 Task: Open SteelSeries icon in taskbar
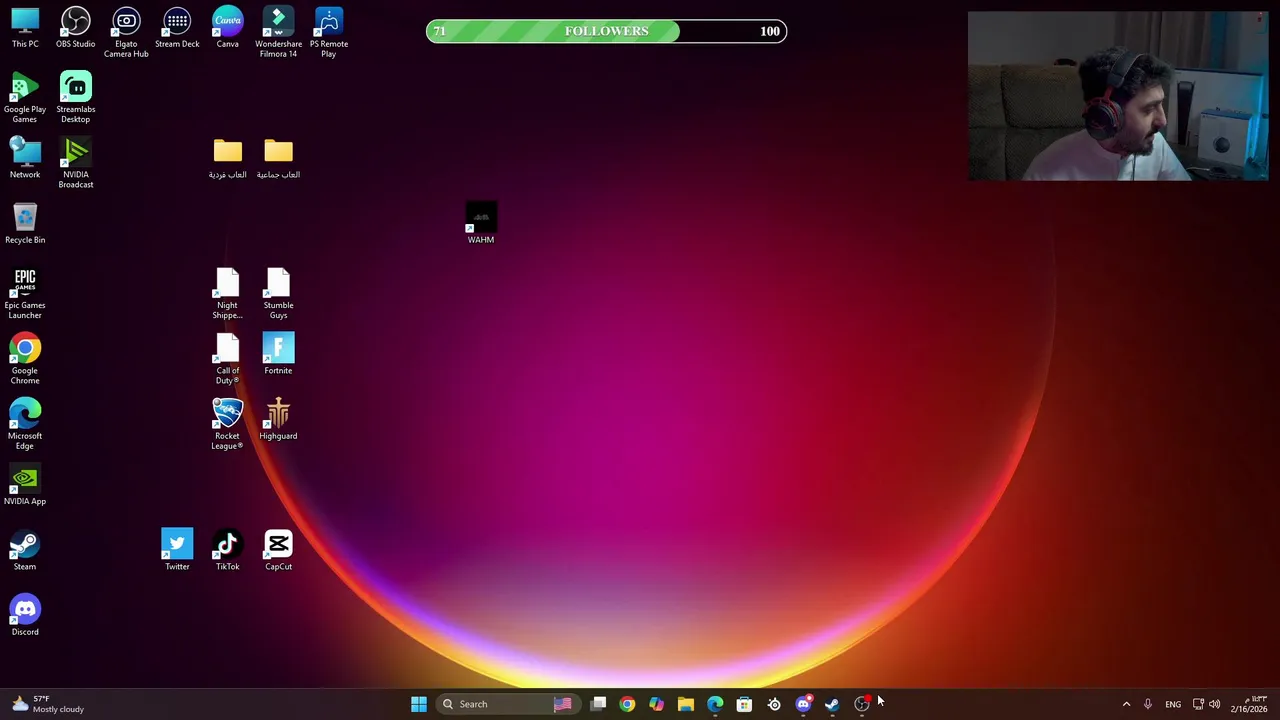pyautogui.click(x=774, y=704)
